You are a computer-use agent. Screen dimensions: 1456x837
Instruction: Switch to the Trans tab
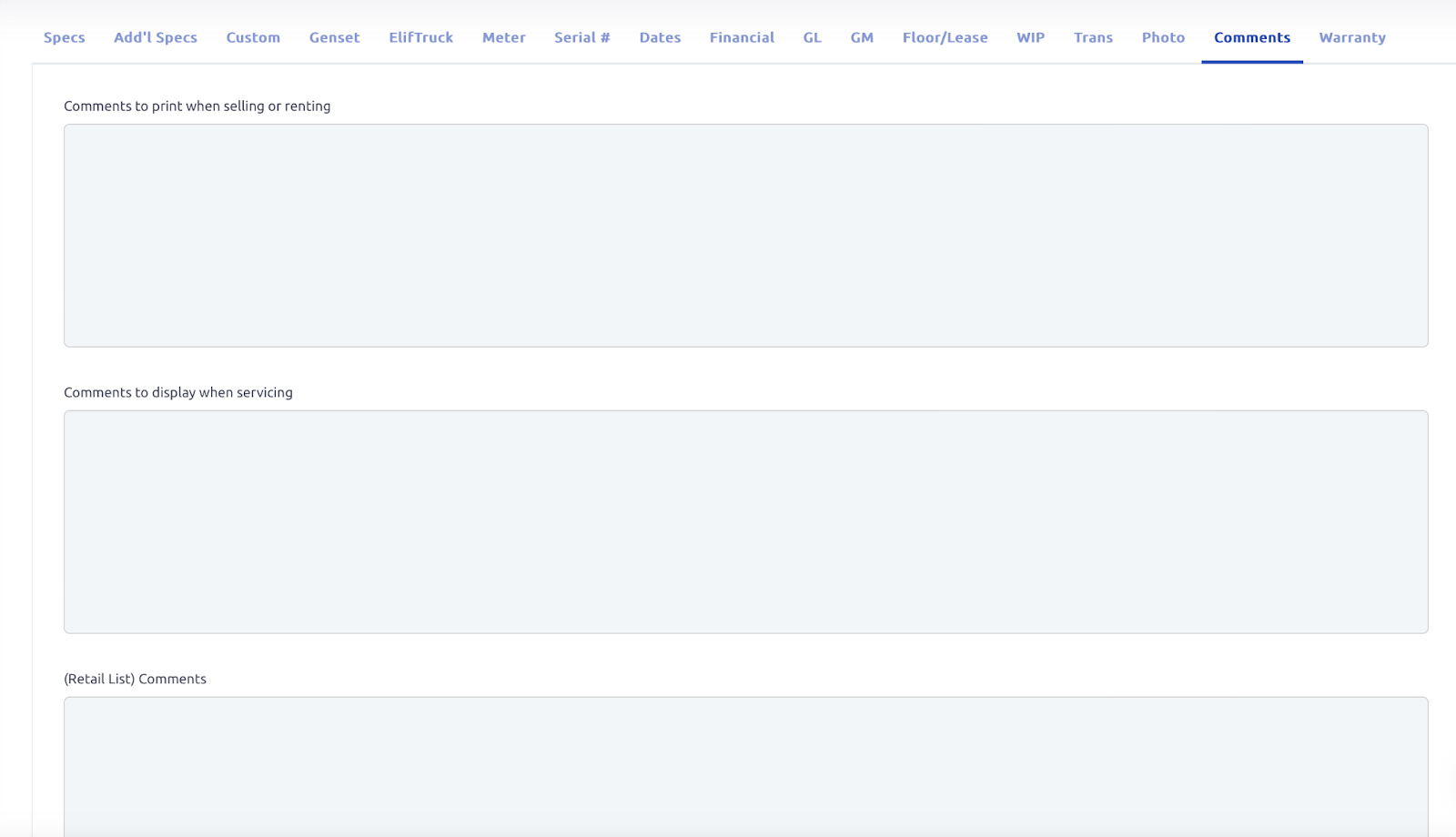click(x=1093, y=37)
